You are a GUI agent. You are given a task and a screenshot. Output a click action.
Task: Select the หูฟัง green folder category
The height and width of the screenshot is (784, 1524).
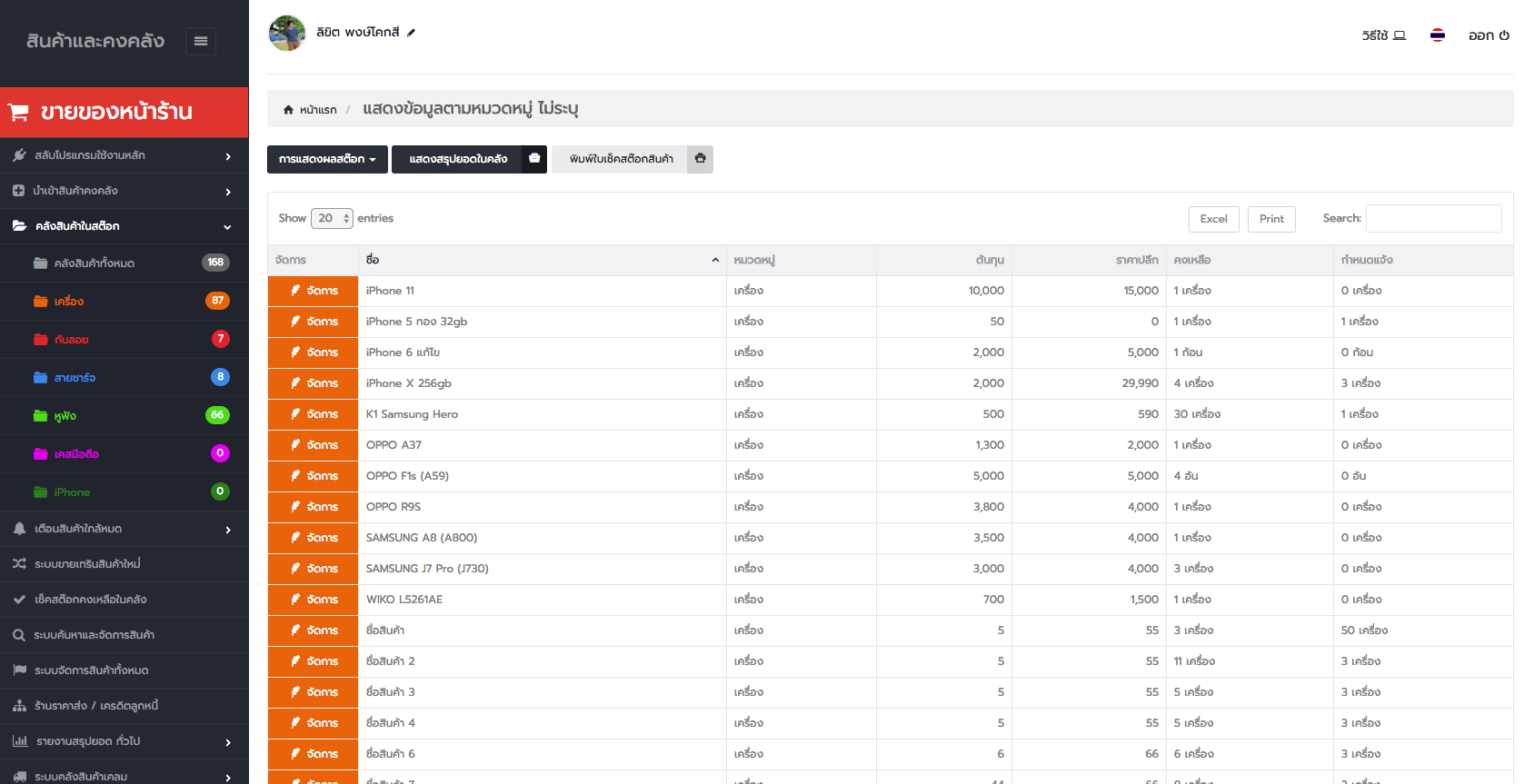coord(124,416)
